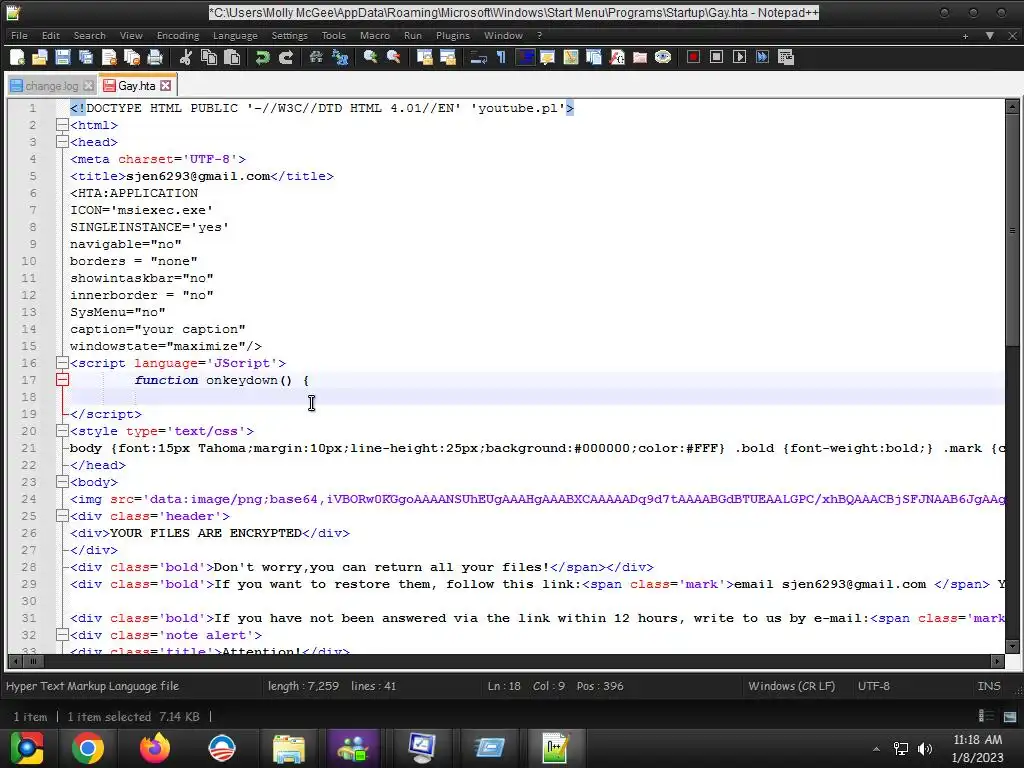Toggle synchronize horizontal scrolling icon
The height and width of the screenshot is (768, 1024).
pos(448,57)
